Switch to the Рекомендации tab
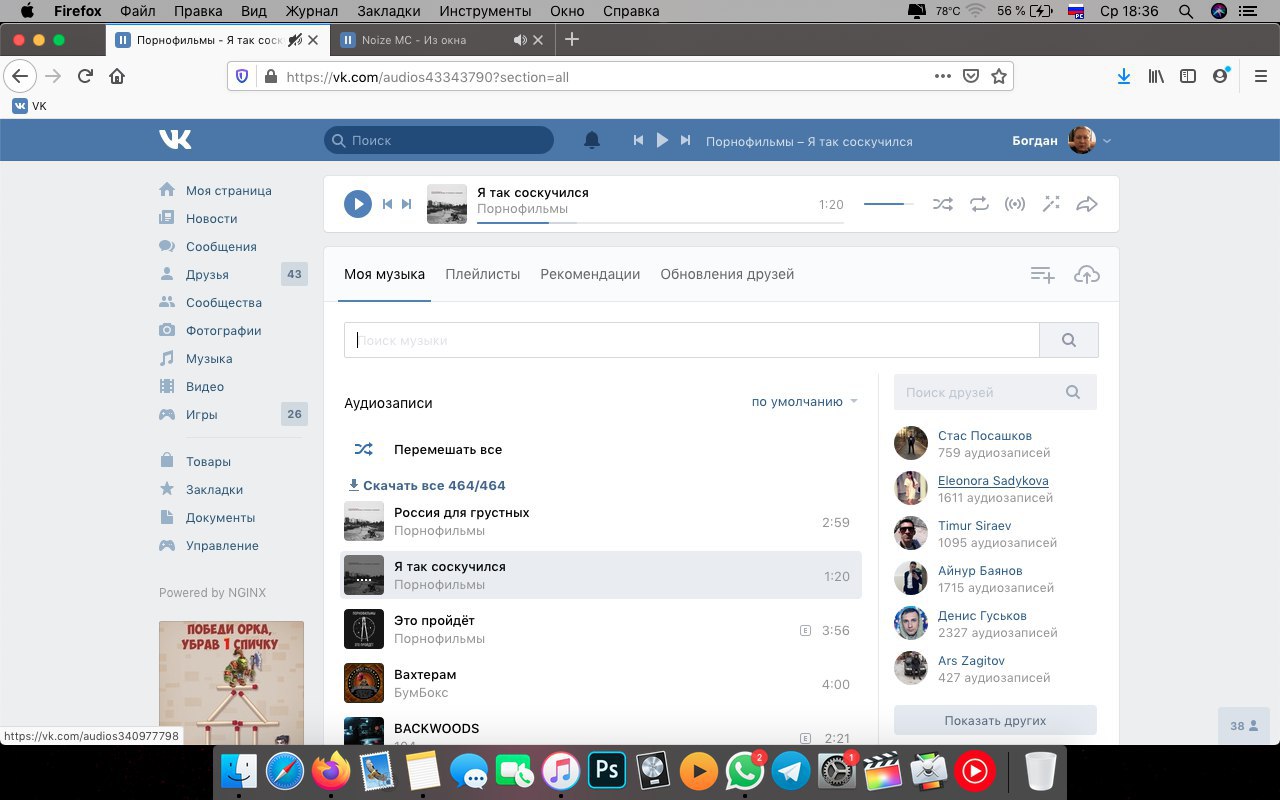The image size is (1280, 800). pyautogui.click(x=590, y=274)
